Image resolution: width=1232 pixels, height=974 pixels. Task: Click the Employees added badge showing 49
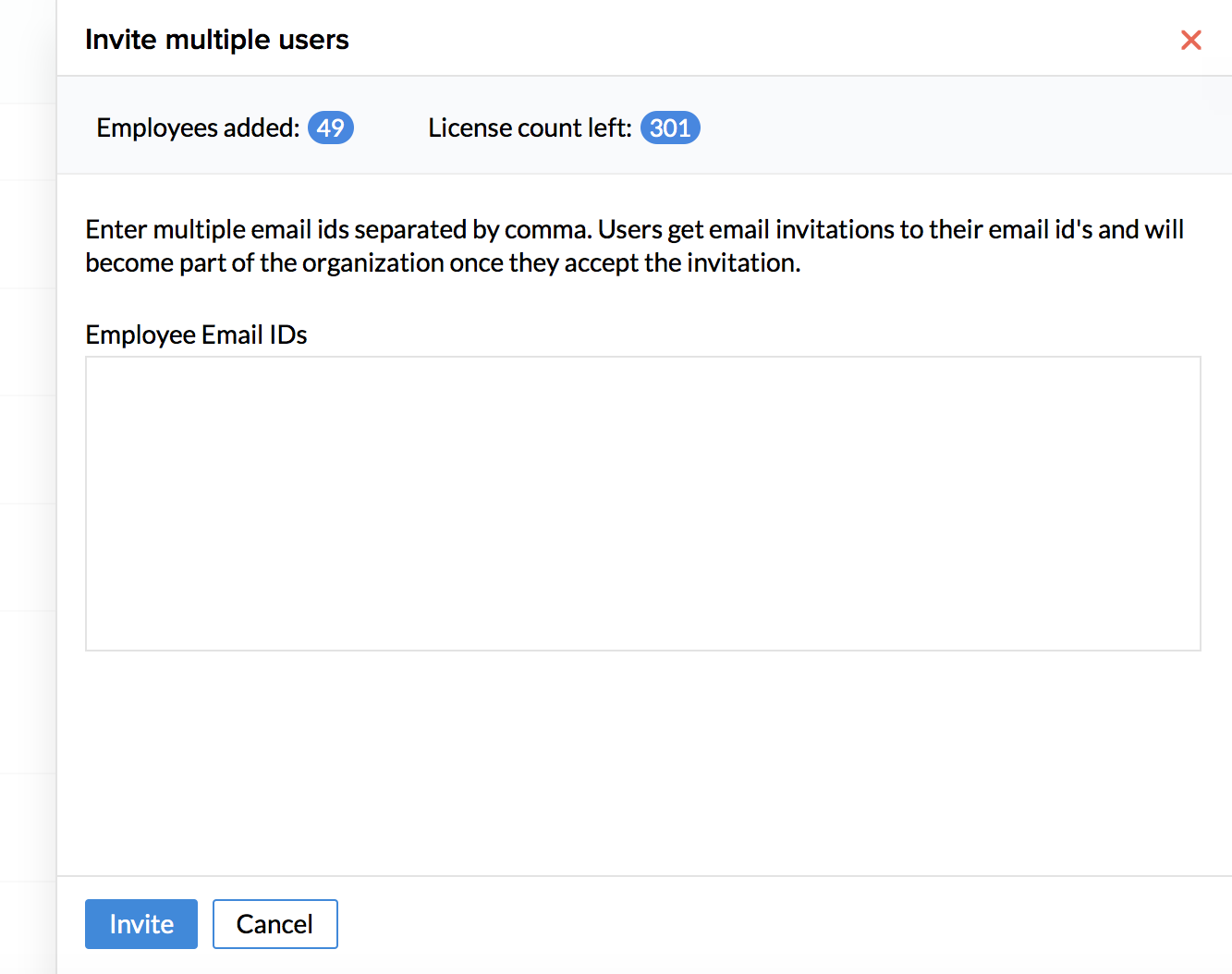(330, 128)
